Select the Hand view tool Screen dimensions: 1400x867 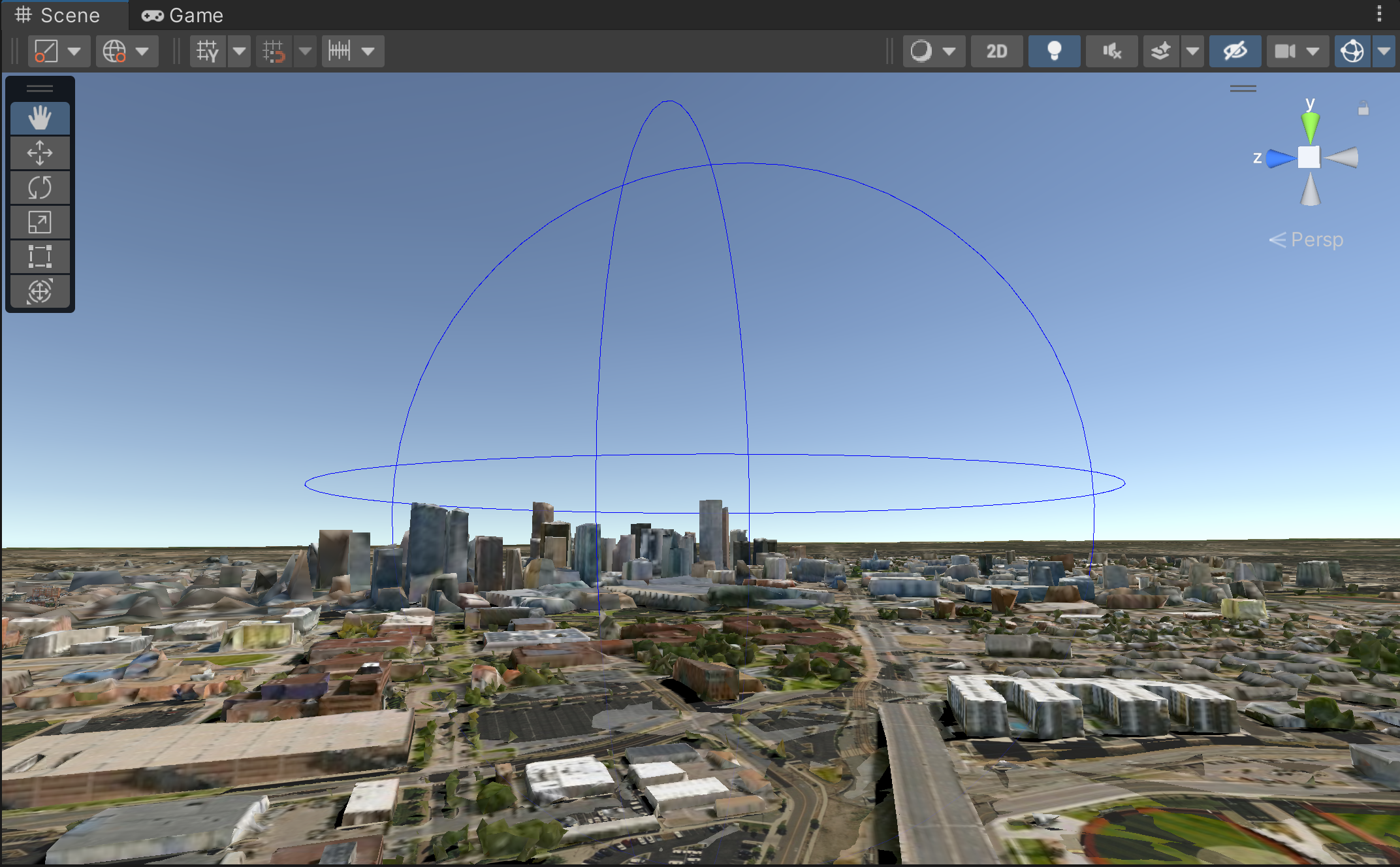point(40,118)
